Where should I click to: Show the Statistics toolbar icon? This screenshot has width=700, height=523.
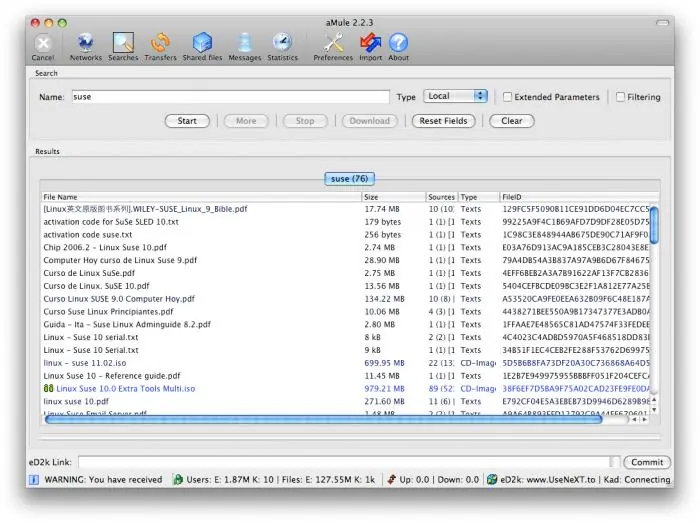282,43
